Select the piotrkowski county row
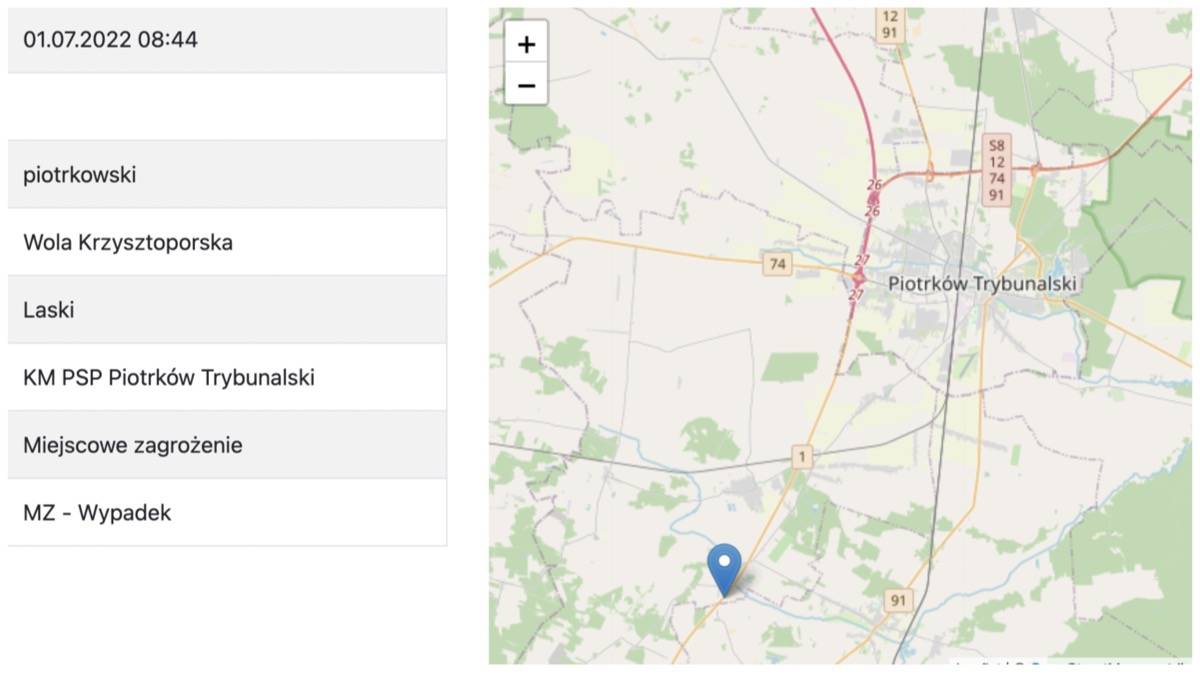Screen dimensions: 1200x674 tap(227, 175)
